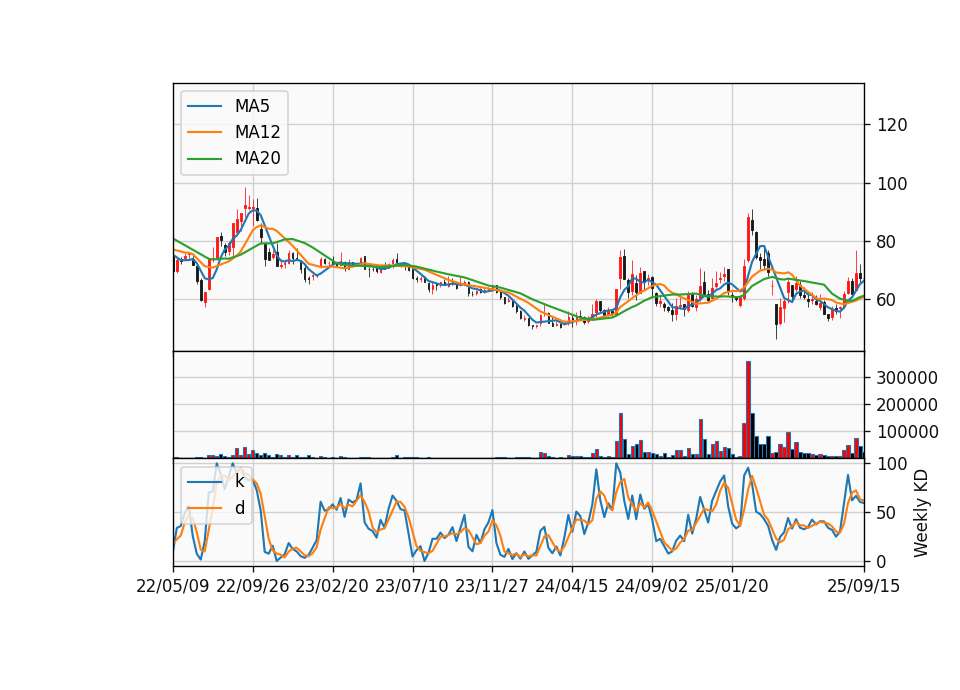Click the green MA20 legend line sample
Viewport: 960px width, 690px height.
(204, 159)
